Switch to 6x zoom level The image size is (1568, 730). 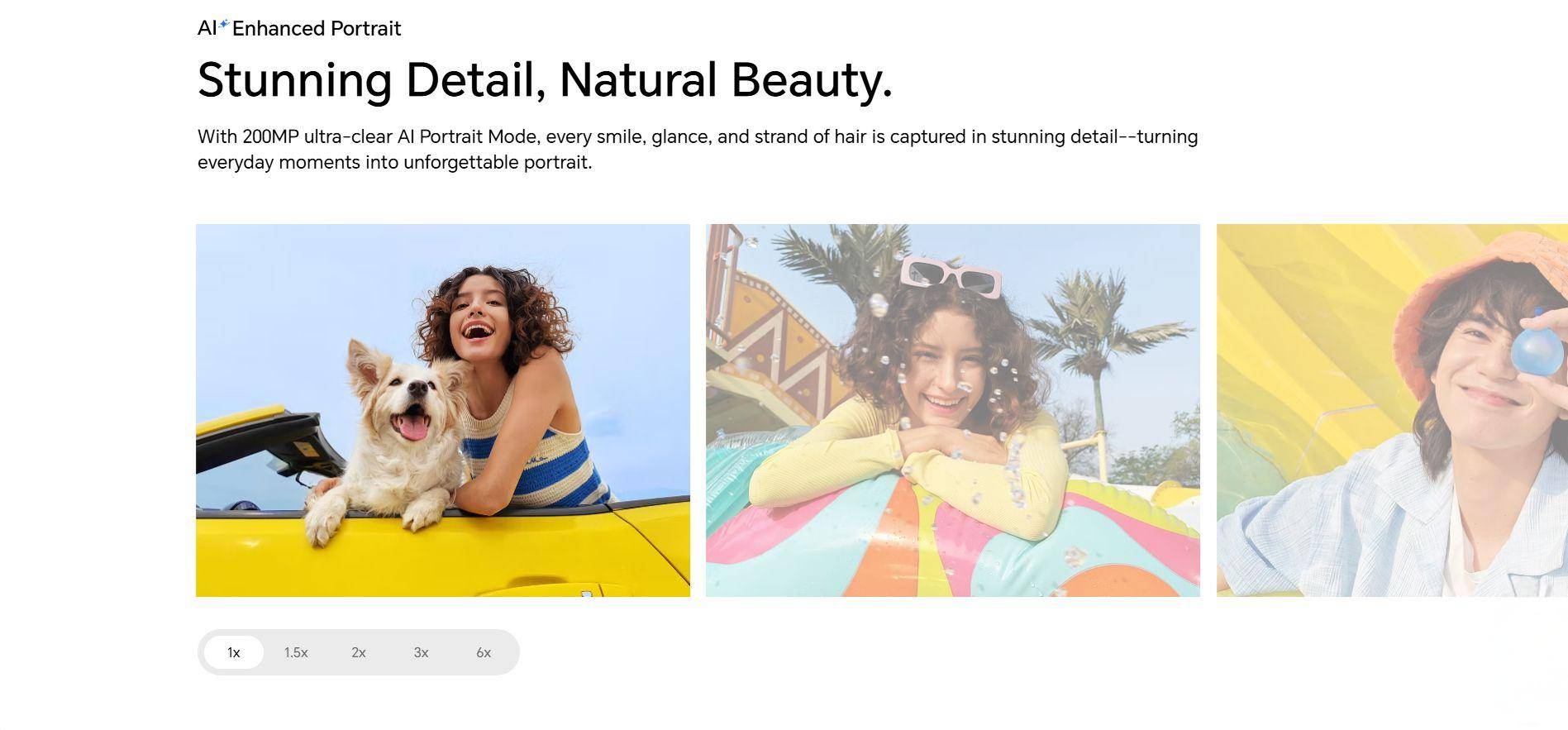(484, 652)
